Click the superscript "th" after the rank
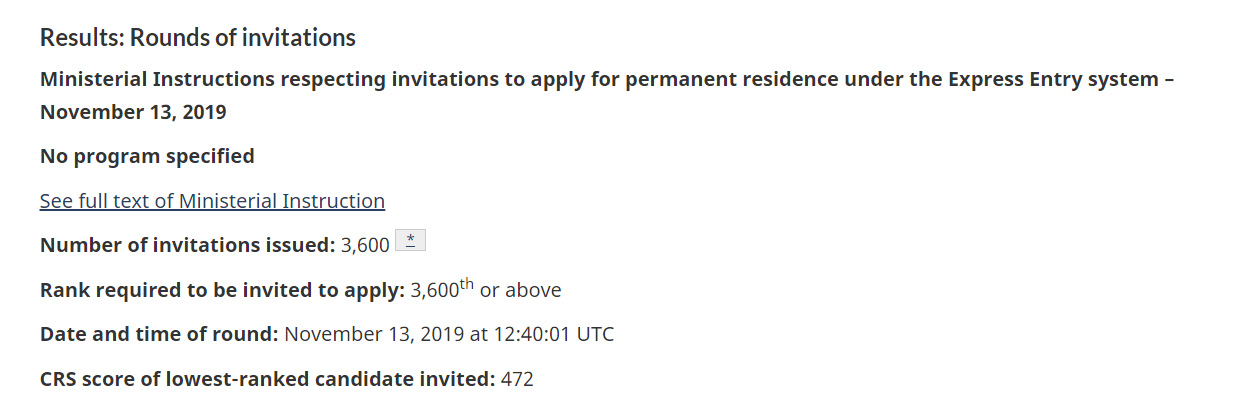 (x=466, y=284)
